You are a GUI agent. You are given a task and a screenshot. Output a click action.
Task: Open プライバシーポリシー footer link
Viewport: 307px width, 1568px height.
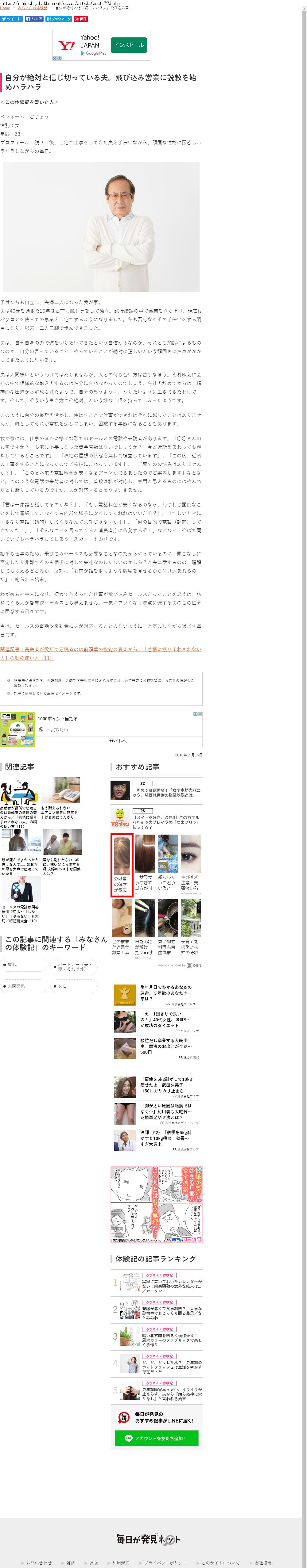pos(166,1562)
